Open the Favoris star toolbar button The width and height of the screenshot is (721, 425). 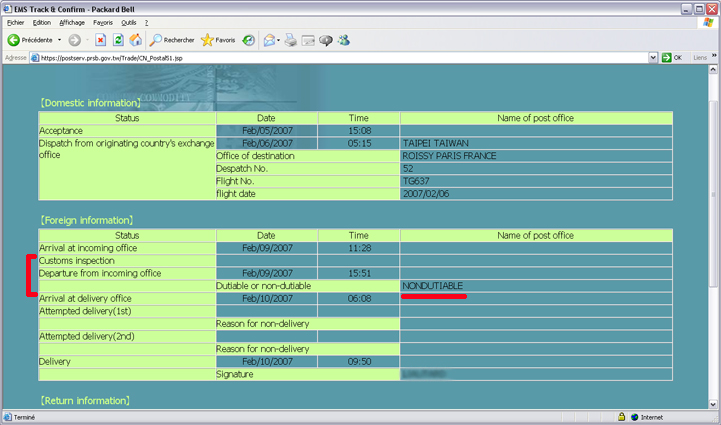tap(218, 40)
